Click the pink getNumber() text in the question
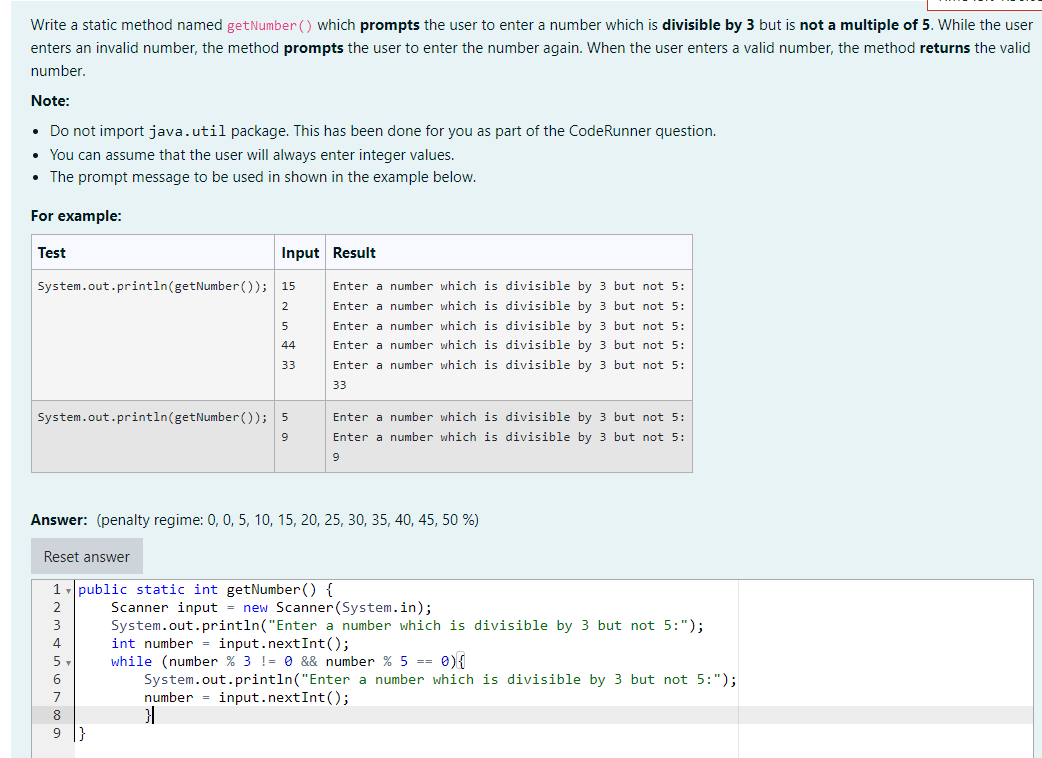Image resolution: width=1042 pixels, height=758 pixels. pyautogui.click(x=269, y=26)
